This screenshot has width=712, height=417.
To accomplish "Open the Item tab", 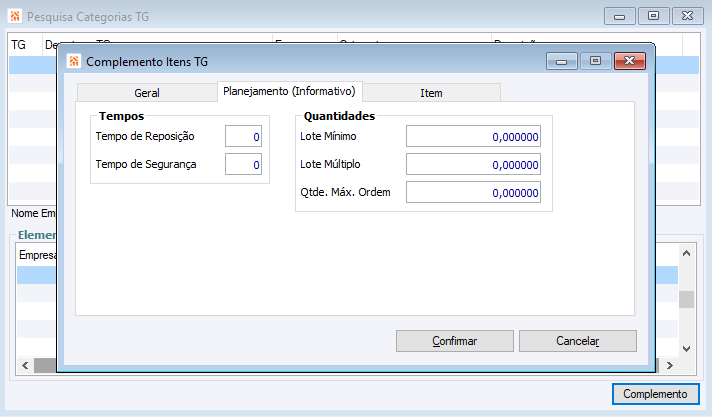I will (431, 93).
